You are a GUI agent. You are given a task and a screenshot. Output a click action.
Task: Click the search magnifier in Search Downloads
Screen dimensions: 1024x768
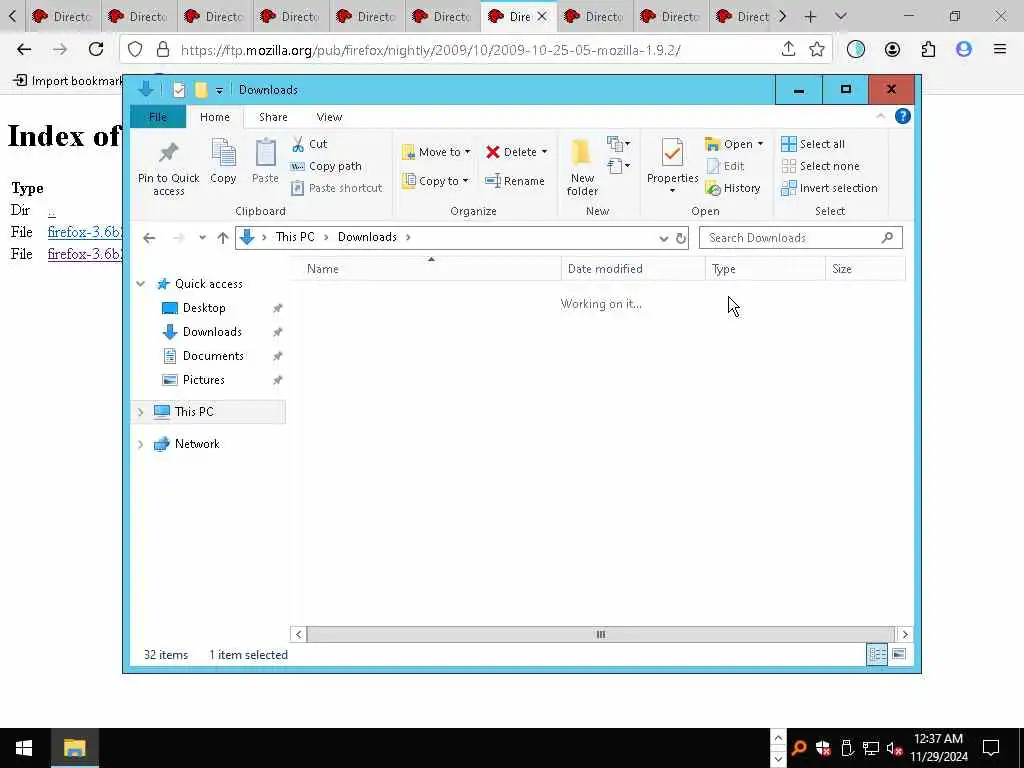887,238
